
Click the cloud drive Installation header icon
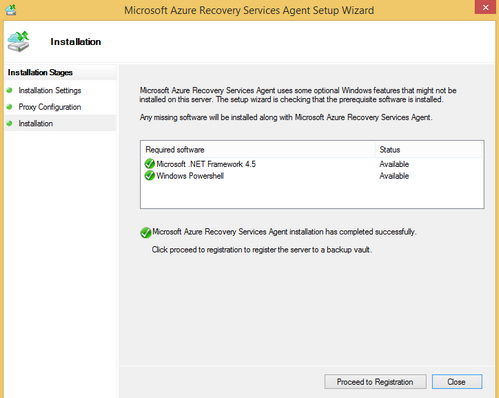pyautogui.click(x=19, y=42)
